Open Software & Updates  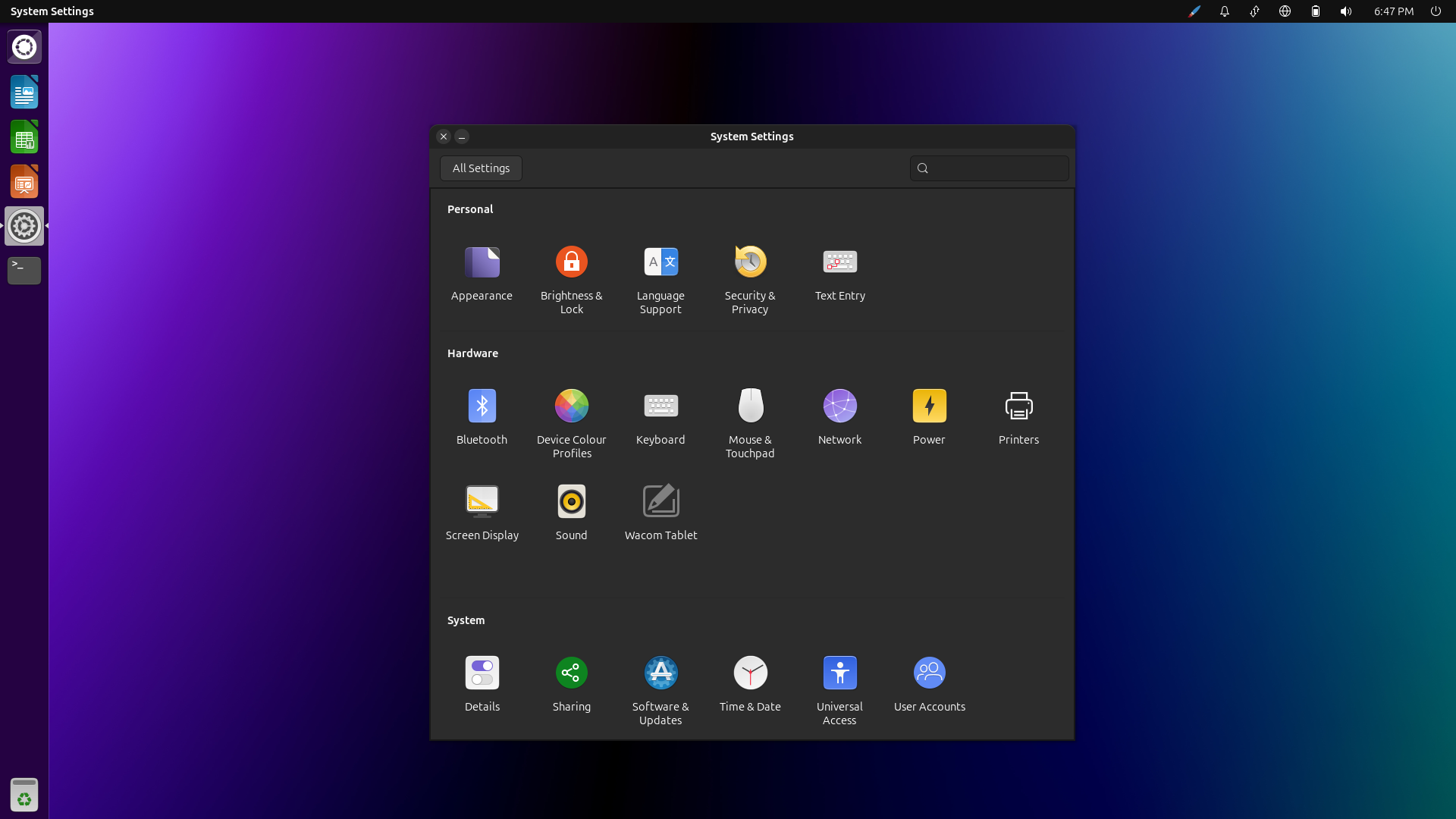click(661, 691)
